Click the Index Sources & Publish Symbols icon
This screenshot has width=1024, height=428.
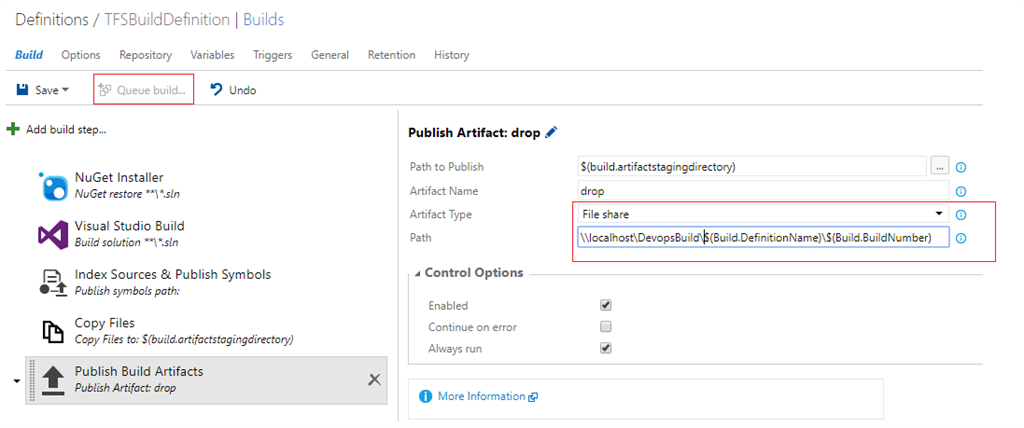[52, 282]
